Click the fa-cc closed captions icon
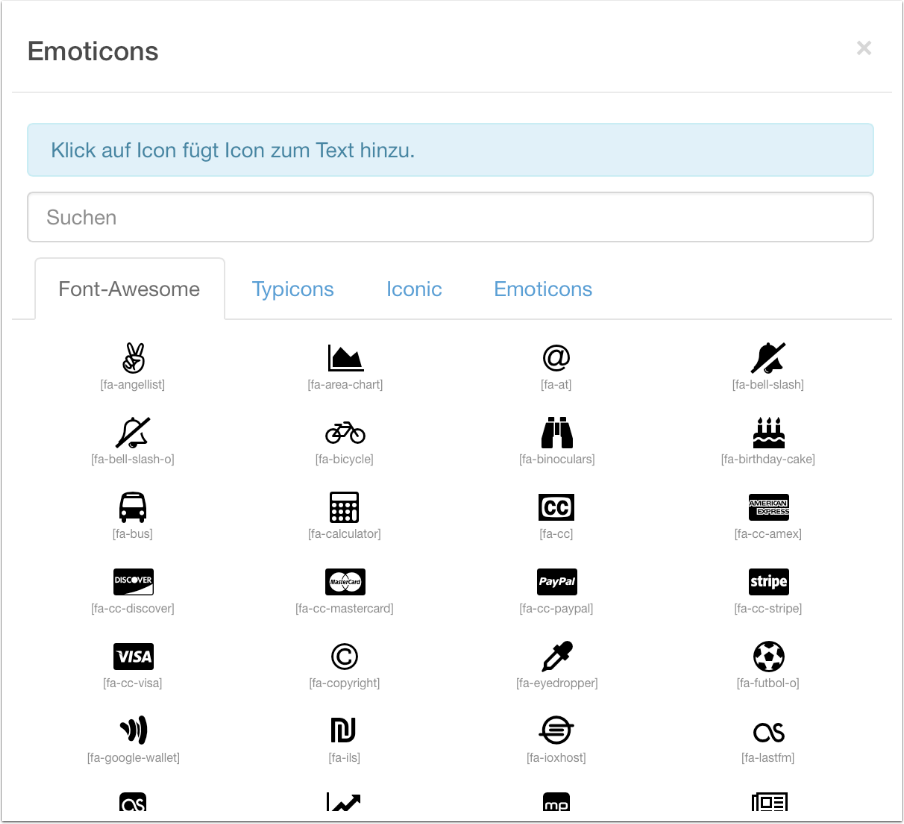The height and width of the screenshot is (824, 904). coord(556,507)
